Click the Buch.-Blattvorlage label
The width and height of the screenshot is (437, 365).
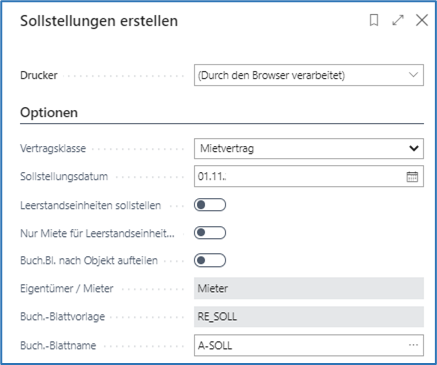coord(63,316)
